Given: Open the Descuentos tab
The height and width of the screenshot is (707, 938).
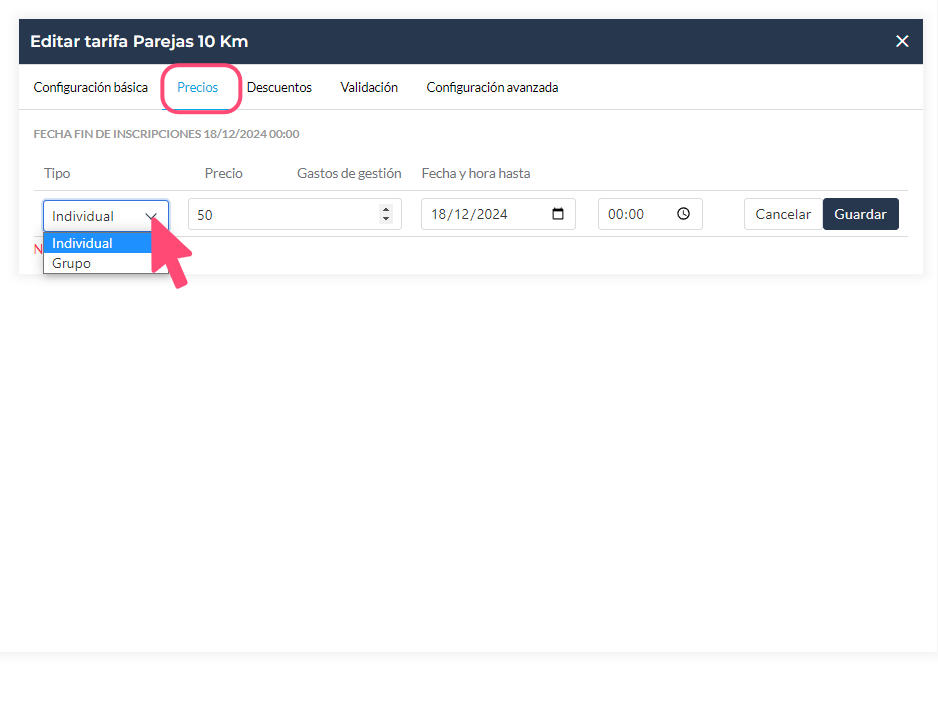Looking at the screenshot, I should [279, 87].
